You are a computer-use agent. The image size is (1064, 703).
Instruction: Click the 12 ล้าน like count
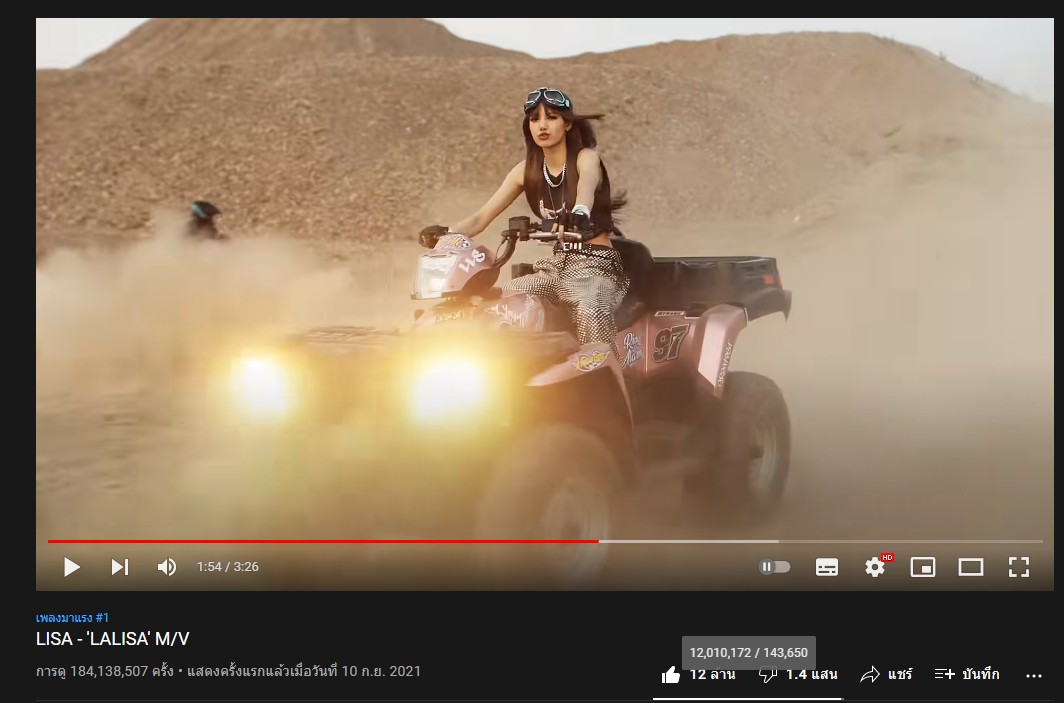click(x=712, y=674)
